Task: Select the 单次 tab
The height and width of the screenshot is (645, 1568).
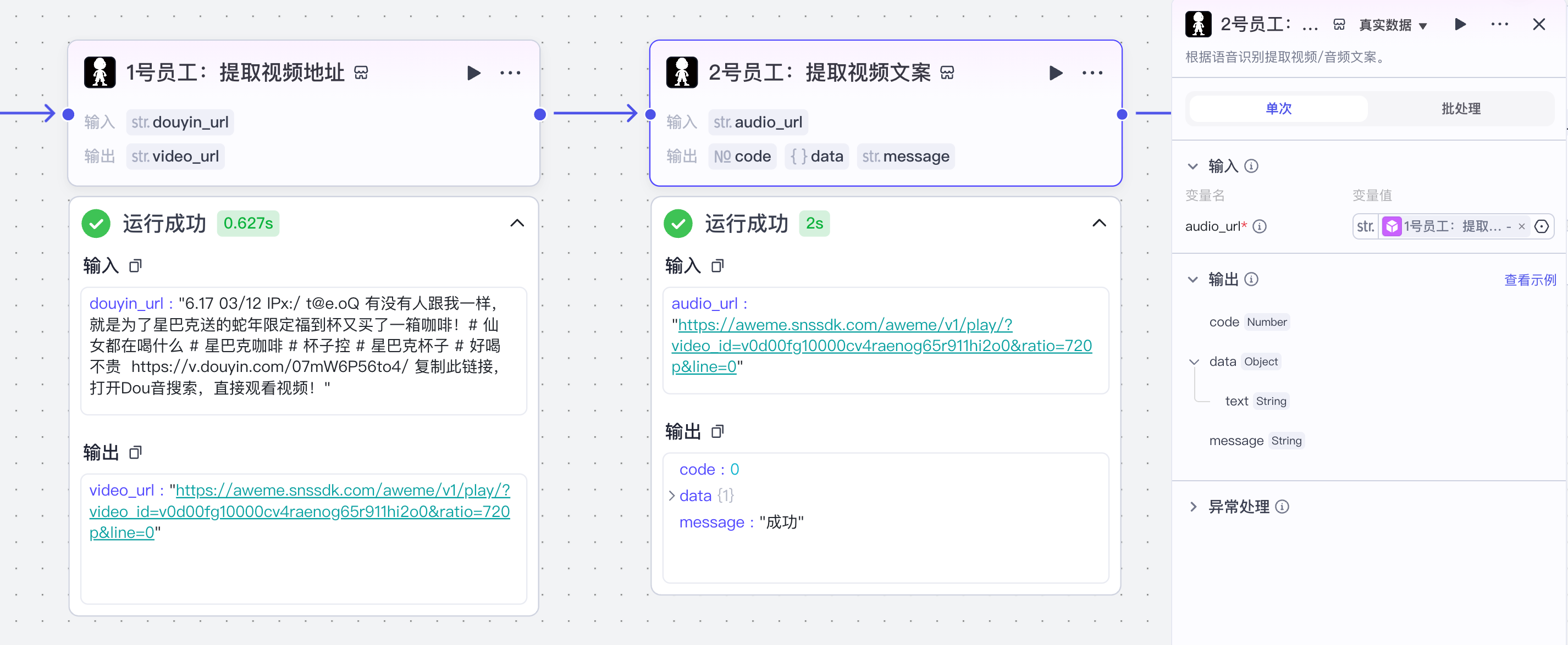Action: [x=1278, y=109]
